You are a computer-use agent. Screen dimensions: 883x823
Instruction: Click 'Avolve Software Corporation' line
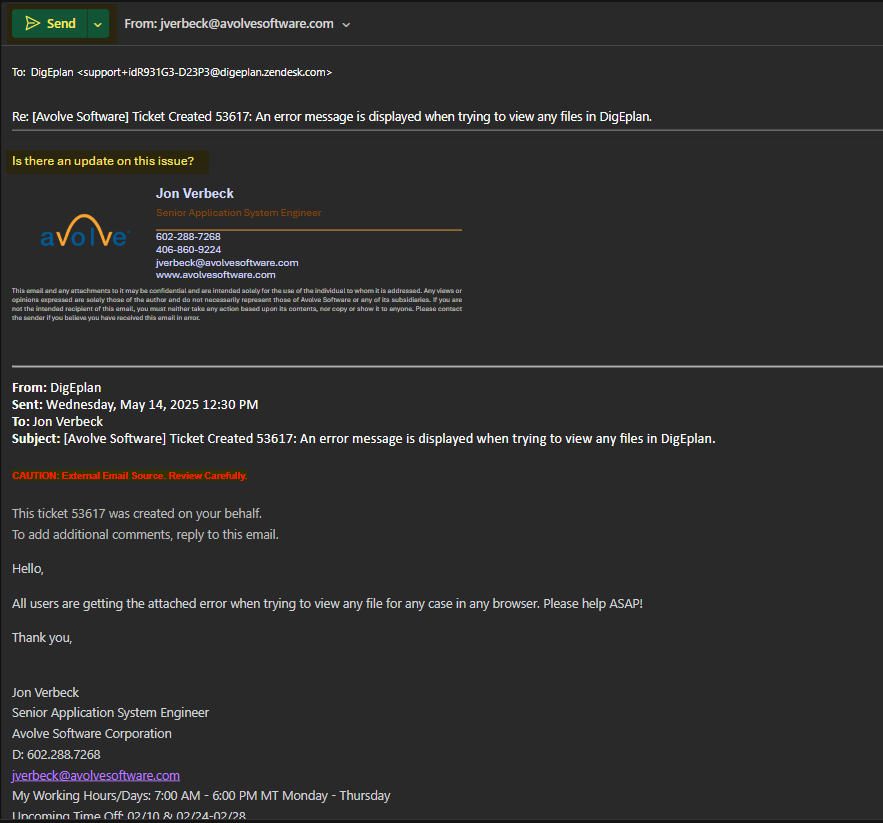click(92, 733)
